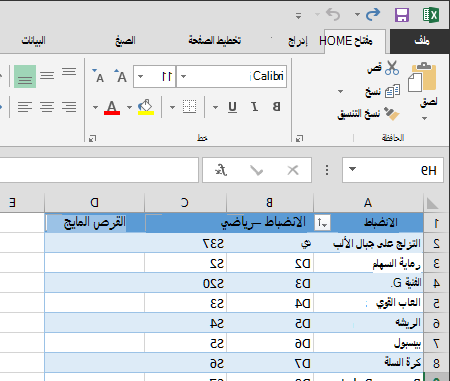Align text right in cell

[69, 107]
